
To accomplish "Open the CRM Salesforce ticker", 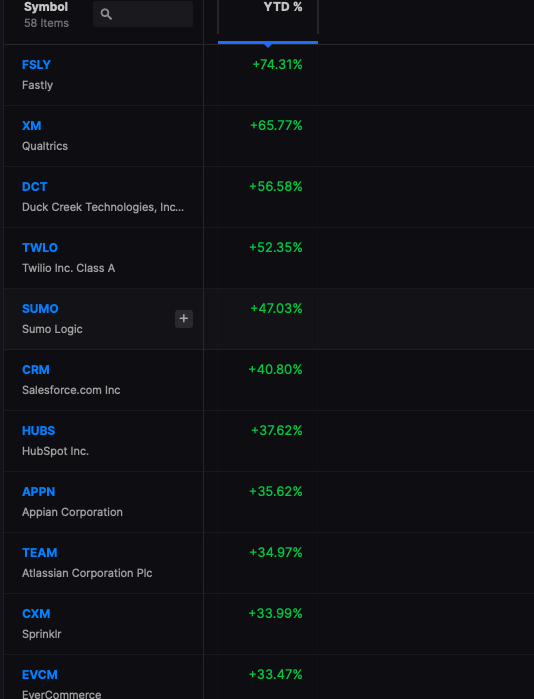I will (36, 370).
